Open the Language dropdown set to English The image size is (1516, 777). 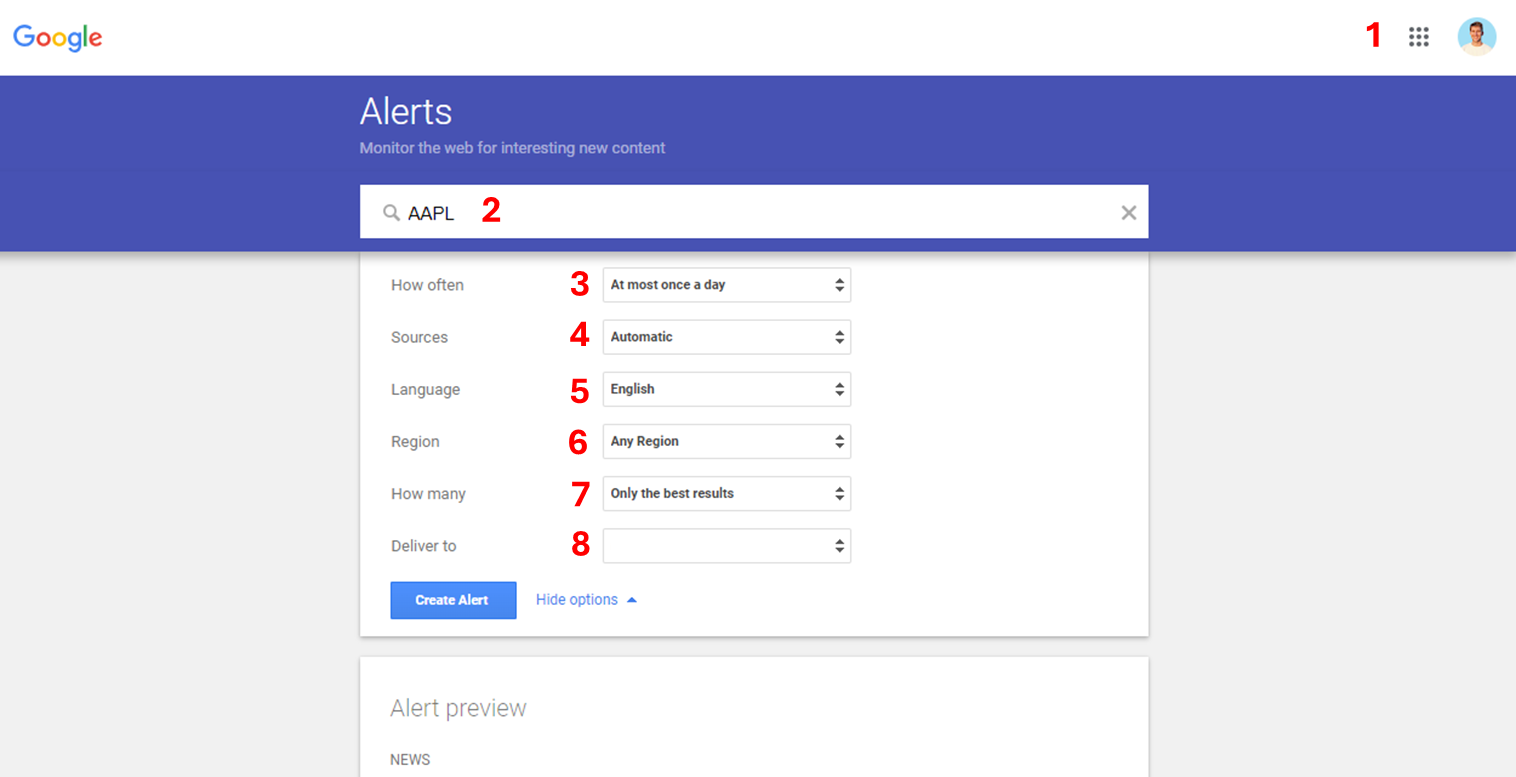tap(727, 389)
